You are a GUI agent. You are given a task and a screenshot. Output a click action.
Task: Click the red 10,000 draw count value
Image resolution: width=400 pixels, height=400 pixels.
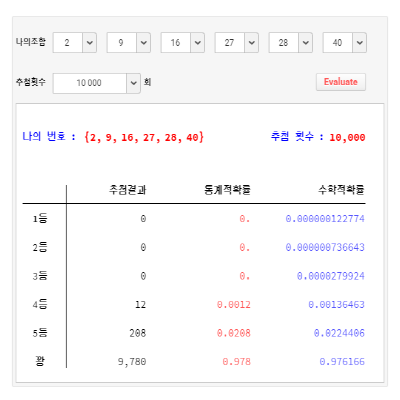pyautogui.click(x=347, y=138)
